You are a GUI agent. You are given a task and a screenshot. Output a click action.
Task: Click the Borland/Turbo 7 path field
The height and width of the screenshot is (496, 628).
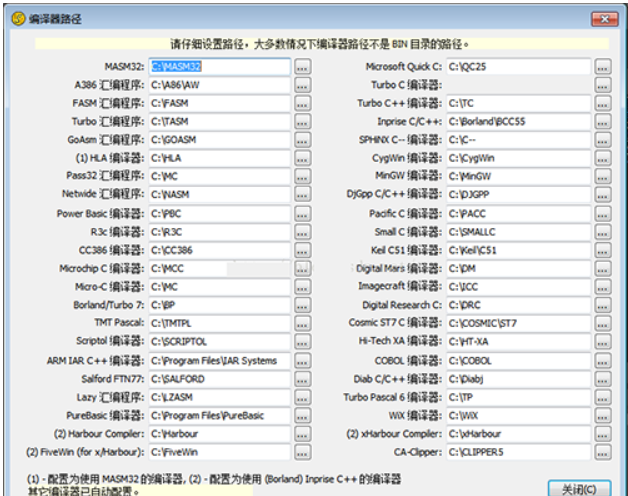(220, 305)
